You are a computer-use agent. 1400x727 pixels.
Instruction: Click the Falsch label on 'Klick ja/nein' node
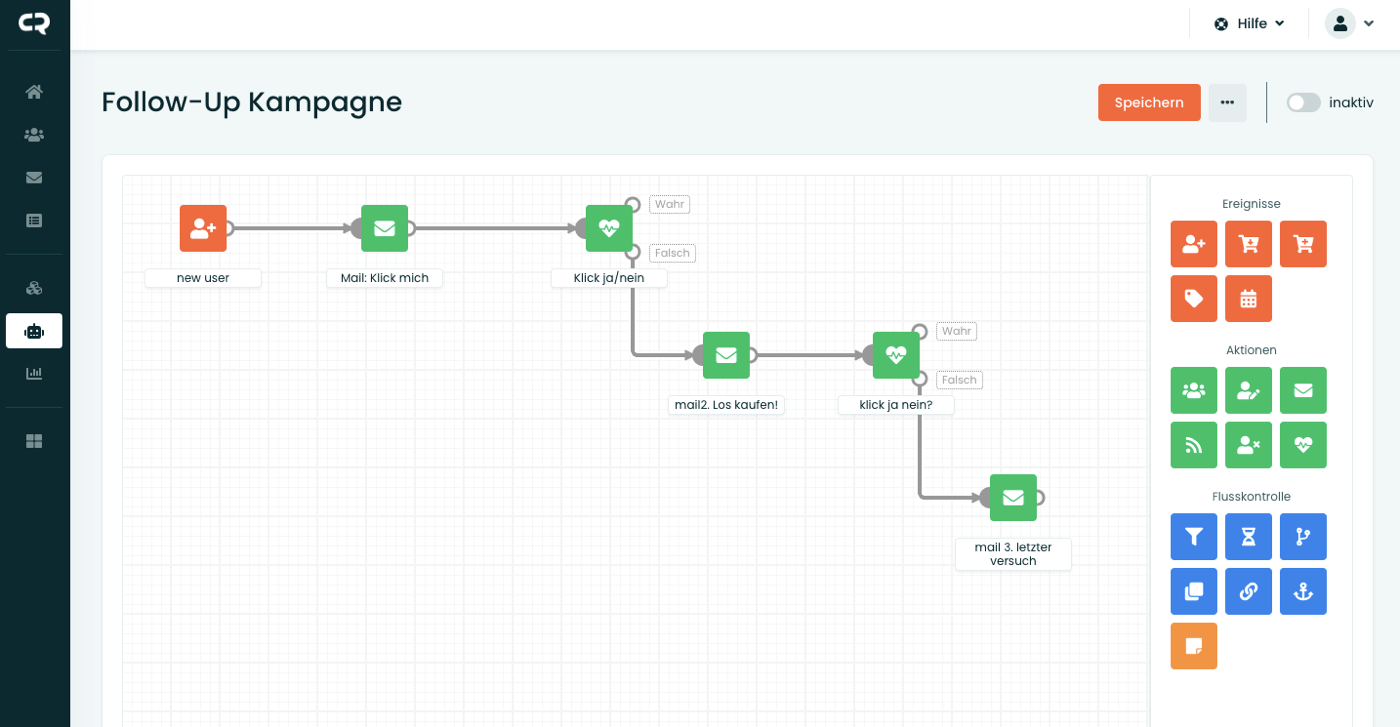[x=673, y=253]
